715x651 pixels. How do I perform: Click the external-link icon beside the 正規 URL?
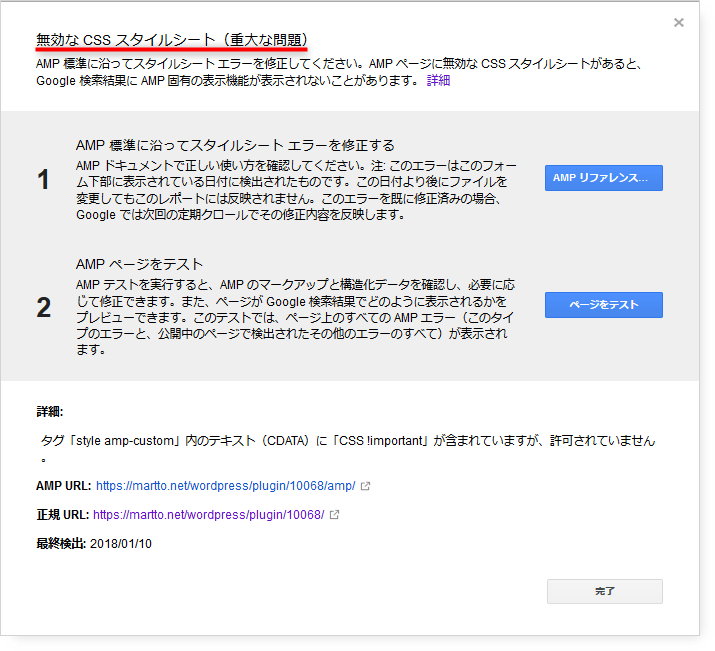(x=334, y=516)
